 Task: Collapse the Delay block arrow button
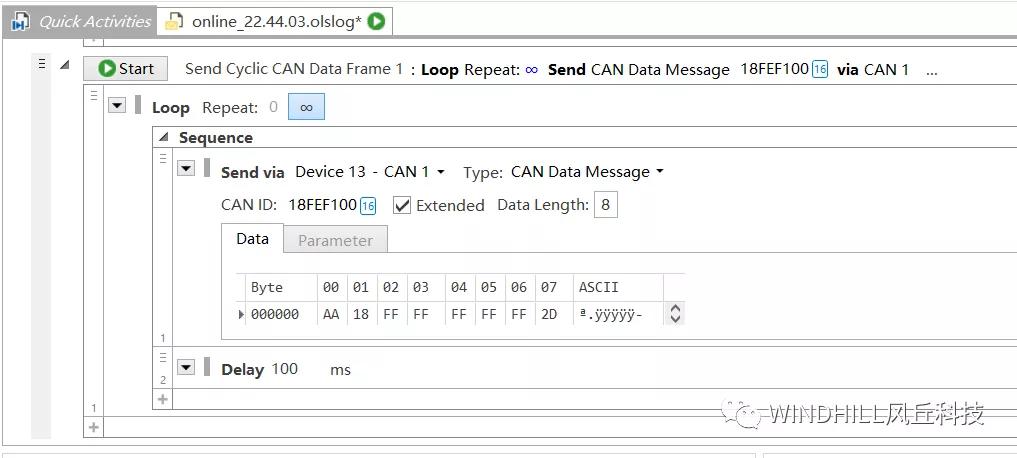[x=185, y=367]
